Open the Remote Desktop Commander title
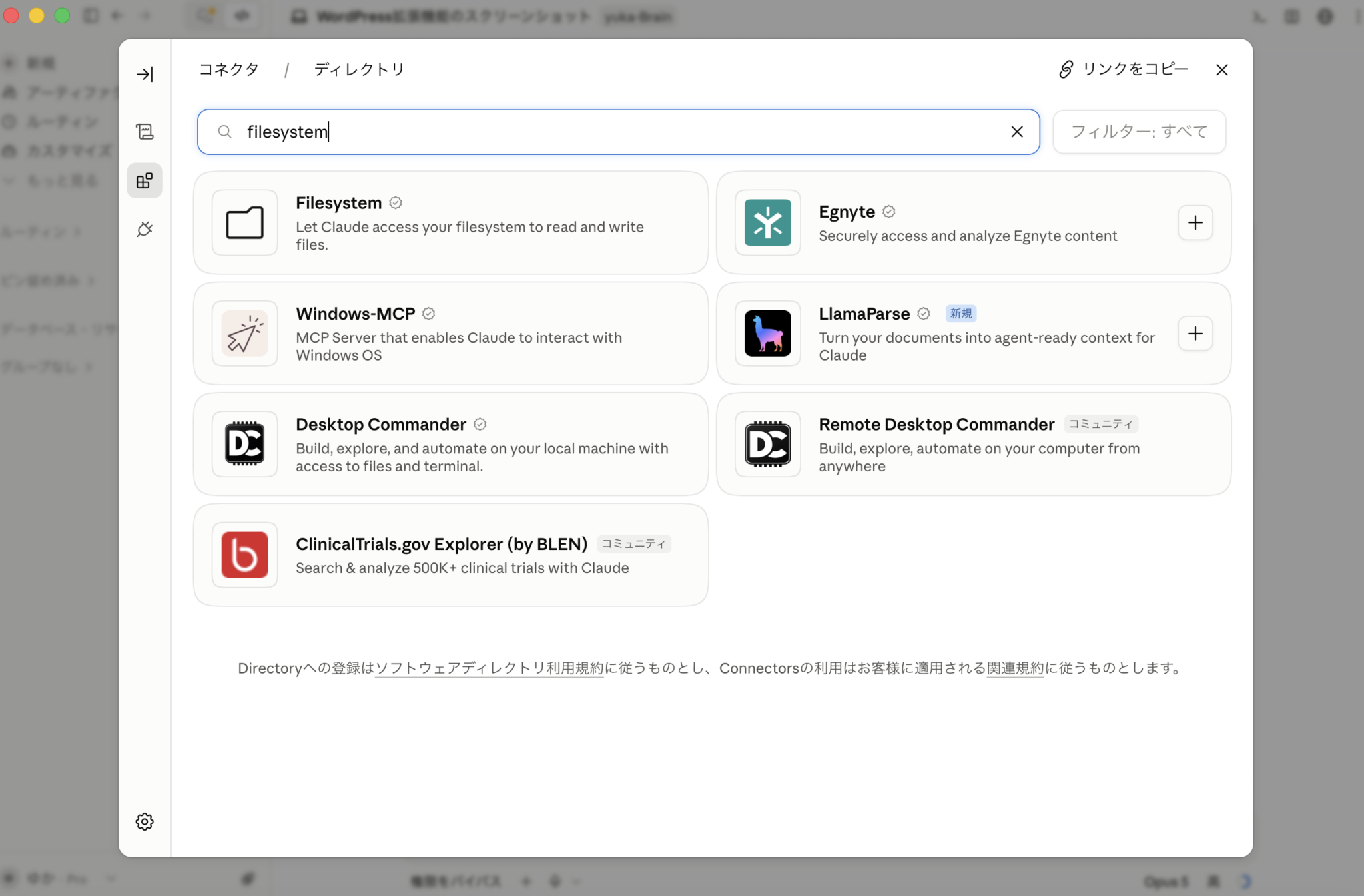Image resolution: width=1364 pixels, height=896 pixels. pyautogui.click(x=936, y=424)
